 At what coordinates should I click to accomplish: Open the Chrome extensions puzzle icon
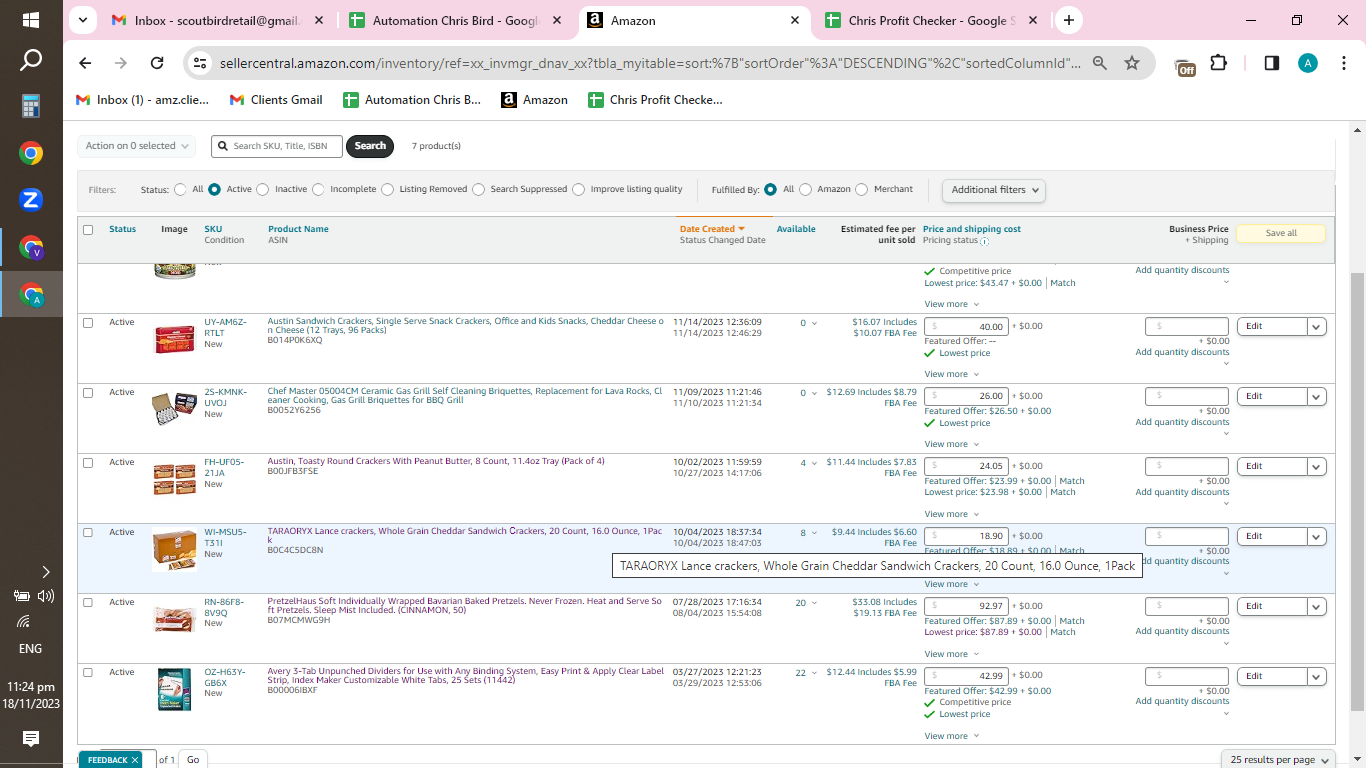[1218, 63]
